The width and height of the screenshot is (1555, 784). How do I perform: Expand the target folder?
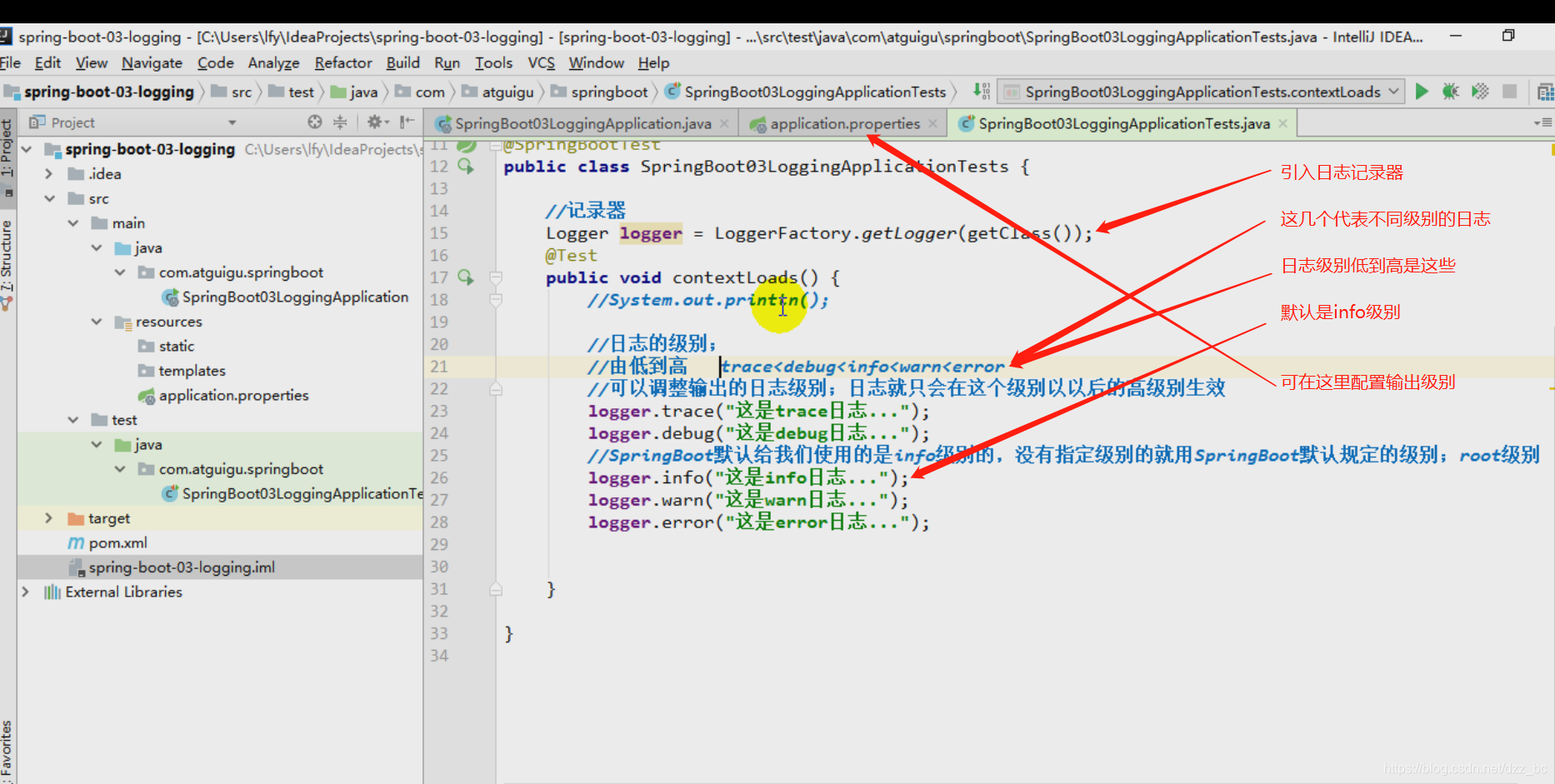click(49, 518)
